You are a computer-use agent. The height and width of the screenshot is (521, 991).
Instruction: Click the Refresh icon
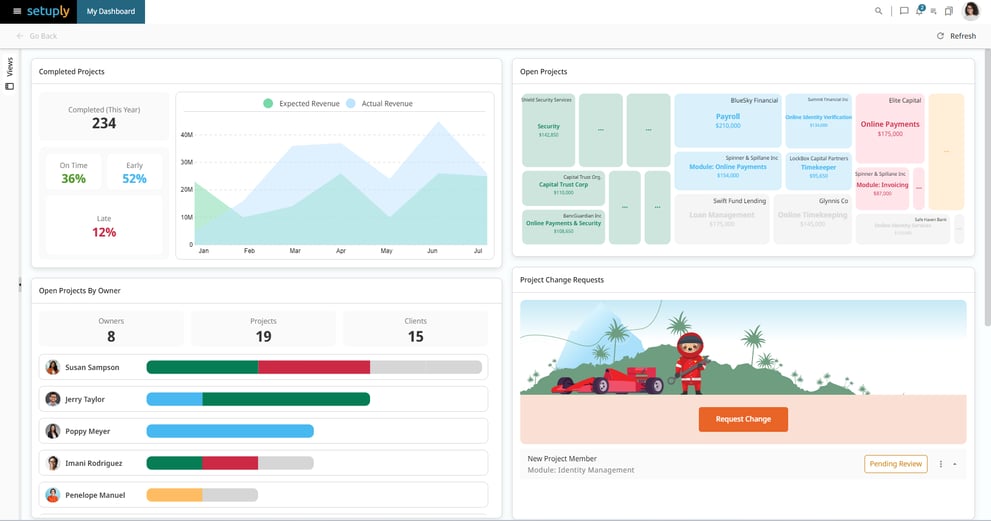(940, 36)
